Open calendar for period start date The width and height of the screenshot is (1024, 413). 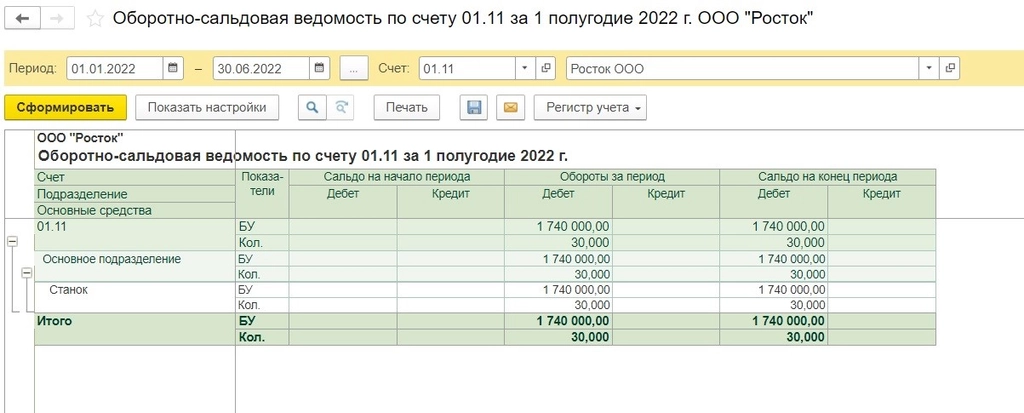click(174, 69)
